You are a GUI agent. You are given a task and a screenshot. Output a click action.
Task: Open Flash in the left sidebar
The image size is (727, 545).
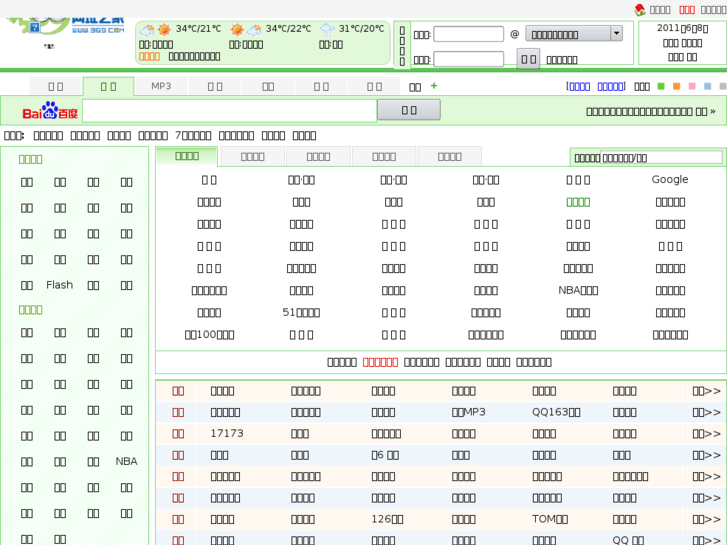(59, 285)
